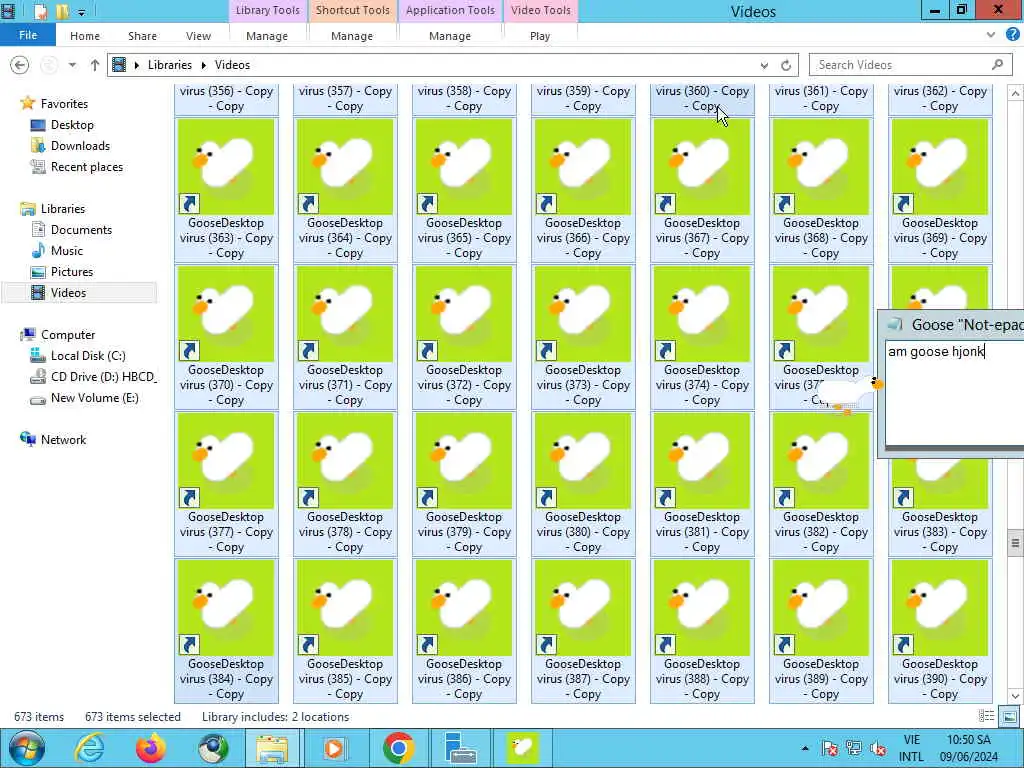Screen dimensions: 1024x768
Task: Open the Home ribbon tab
Action: [85, 36]
